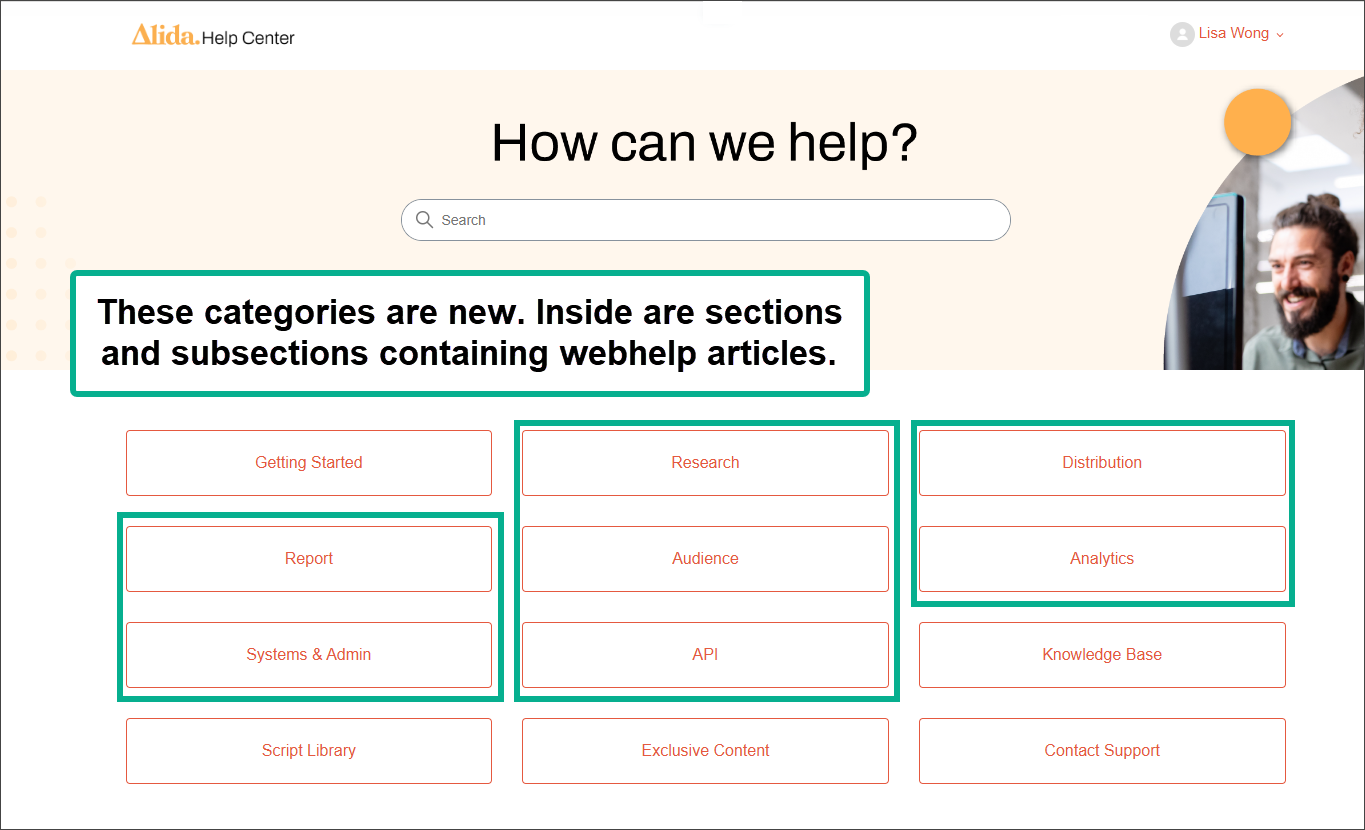Image resolution: width=1365 pixels, height=830 pixels.
Task: Click the magnifier icon in search bar
Action: (424, 219)
